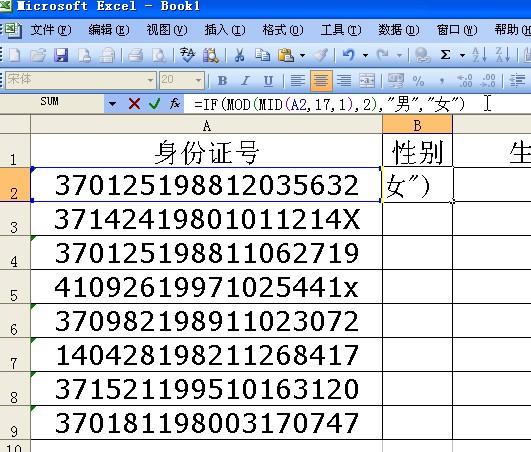Image resolution: width=531 pixels, height=452 pixels.
Task: Expand the Paste options arrow
Action: tap(302, 55)
